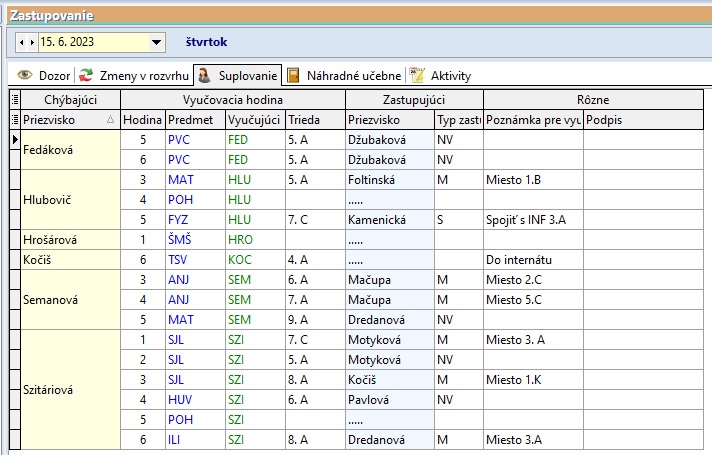The height and width of the screenshot is (455, 712).
Task: Click the Hodina column header
Action: tap(142, 119)
